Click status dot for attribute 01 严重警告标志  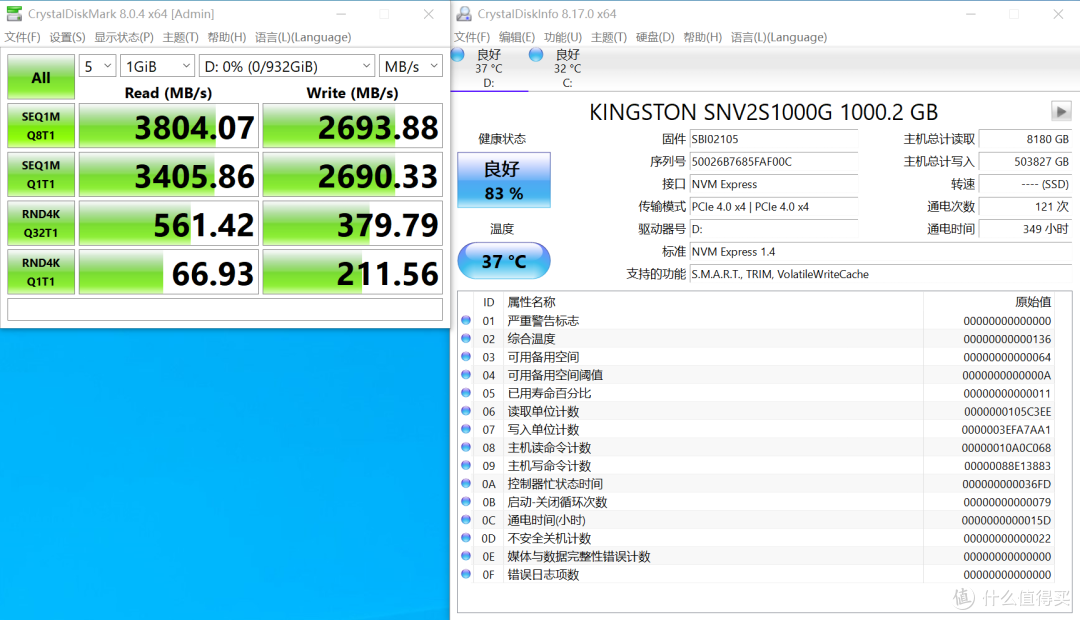tap(466, 320)
